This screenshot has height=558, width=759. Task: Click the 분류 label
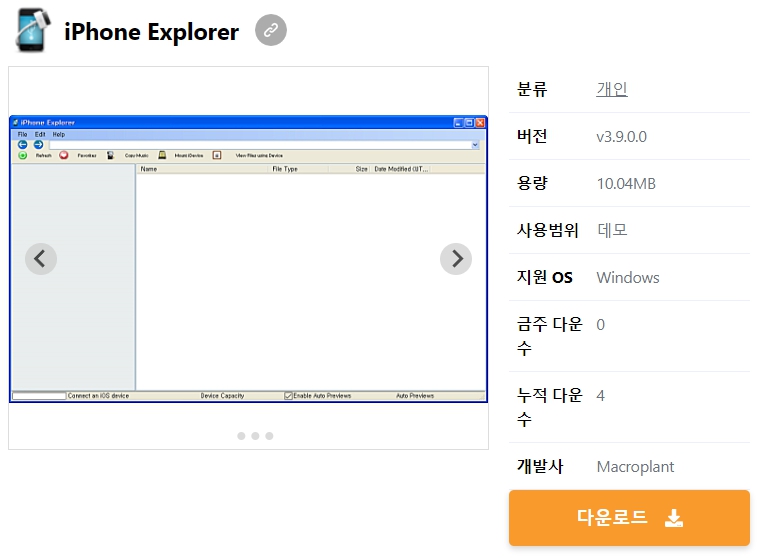tap(532, 89)
